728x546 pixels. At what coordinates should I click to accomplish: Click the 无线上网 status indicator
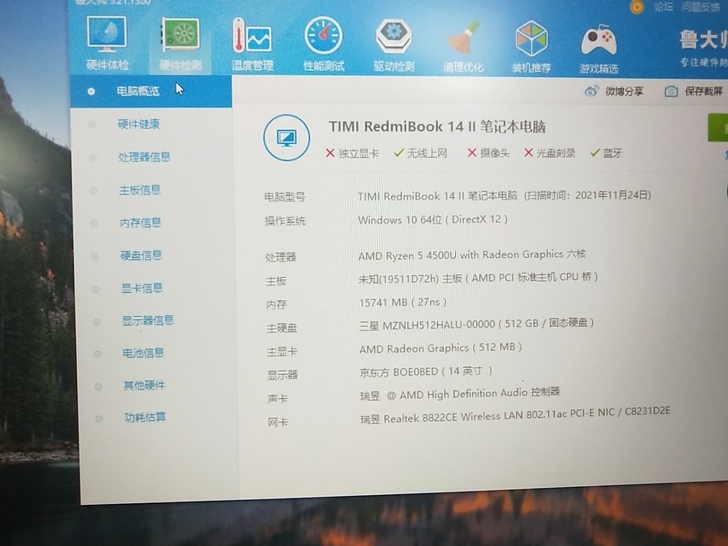(421, 153)
